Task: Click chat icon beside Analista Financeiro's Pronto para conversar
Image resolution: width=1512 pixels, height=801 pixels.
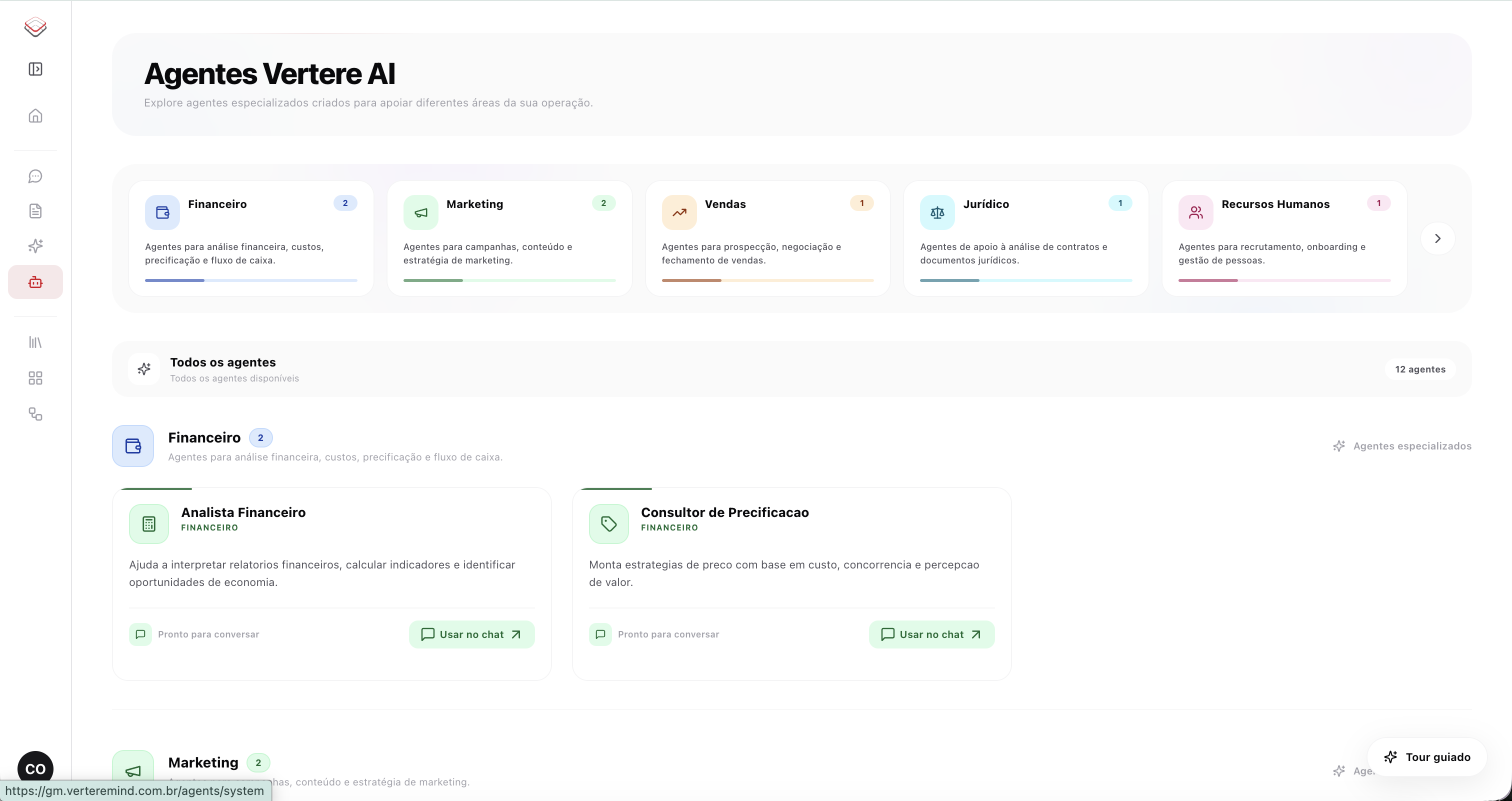Action: point(140,634)
